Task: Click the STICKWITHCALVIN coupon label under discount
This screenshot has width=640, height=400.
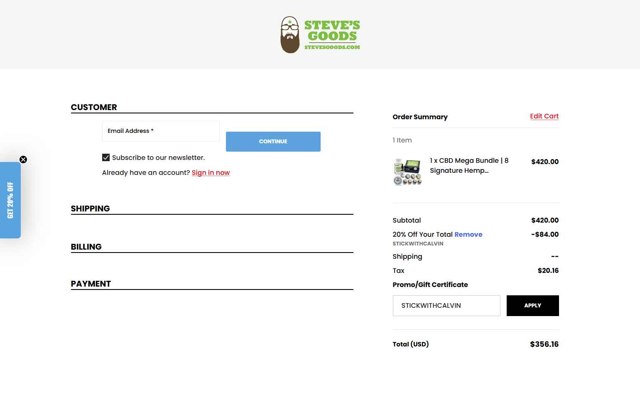Action: click(418, 244)
